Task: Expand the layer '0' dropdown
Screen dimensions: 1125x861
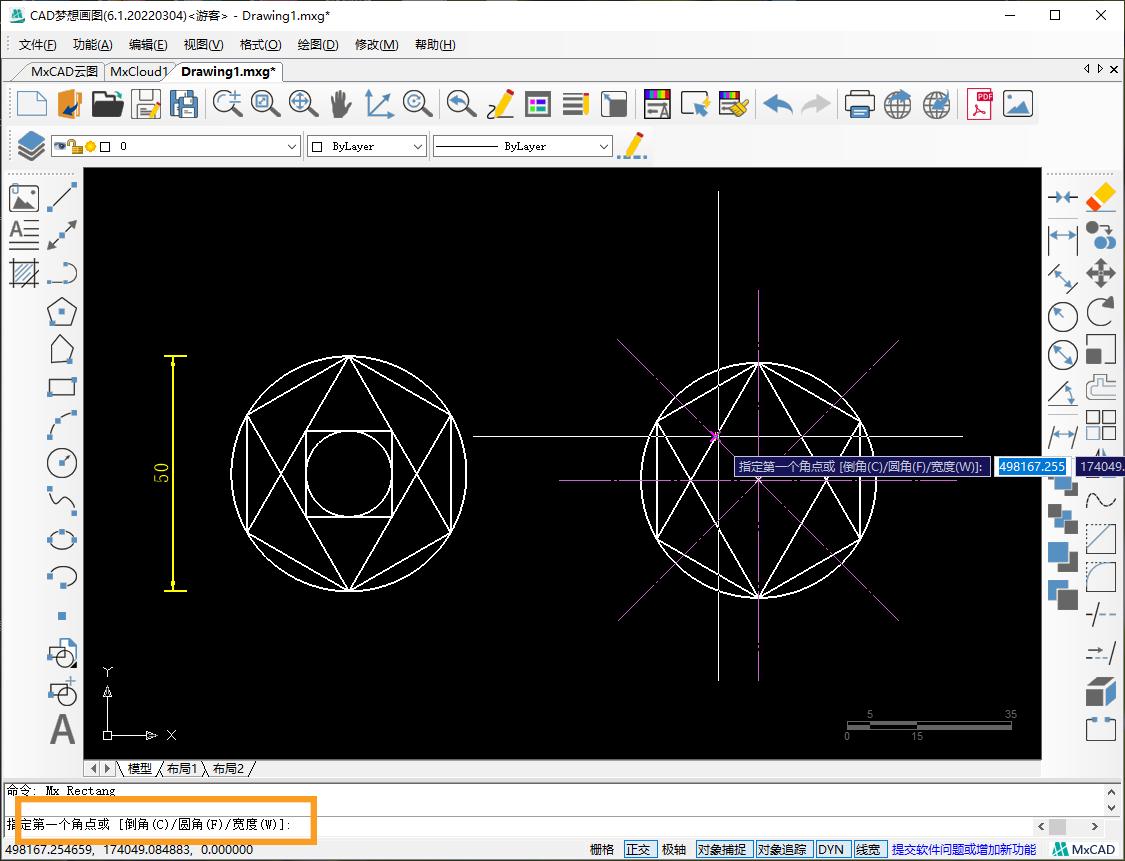Action: 292,146
